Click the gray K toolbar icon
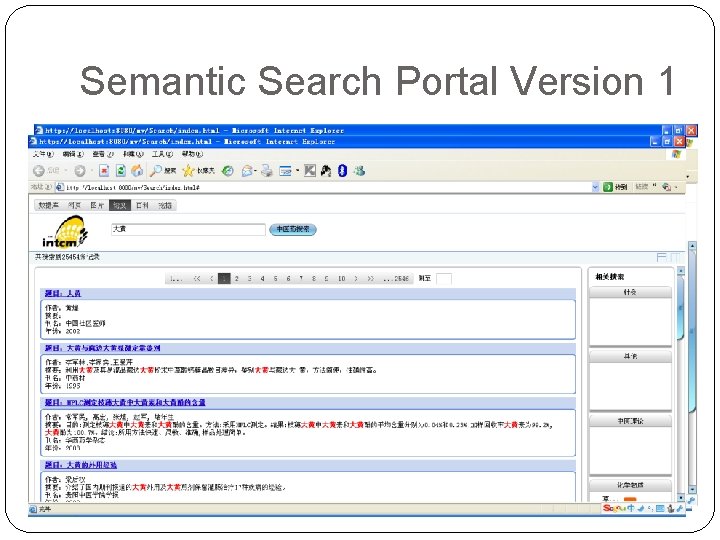 310,171
